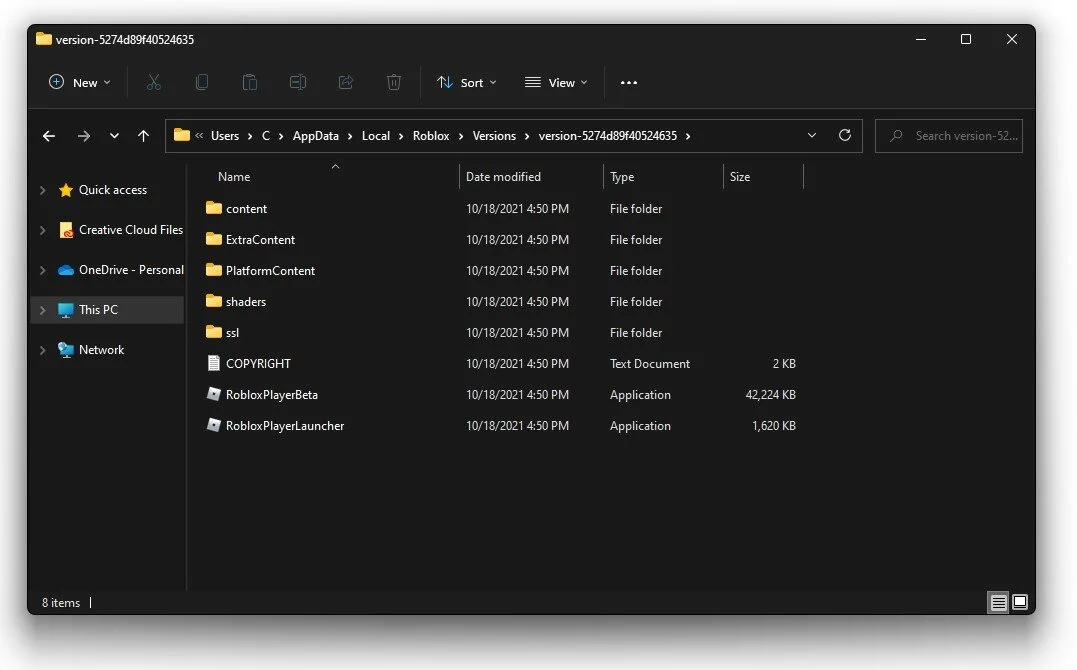Open the View dropdown menu

click(x=556, y=82)
